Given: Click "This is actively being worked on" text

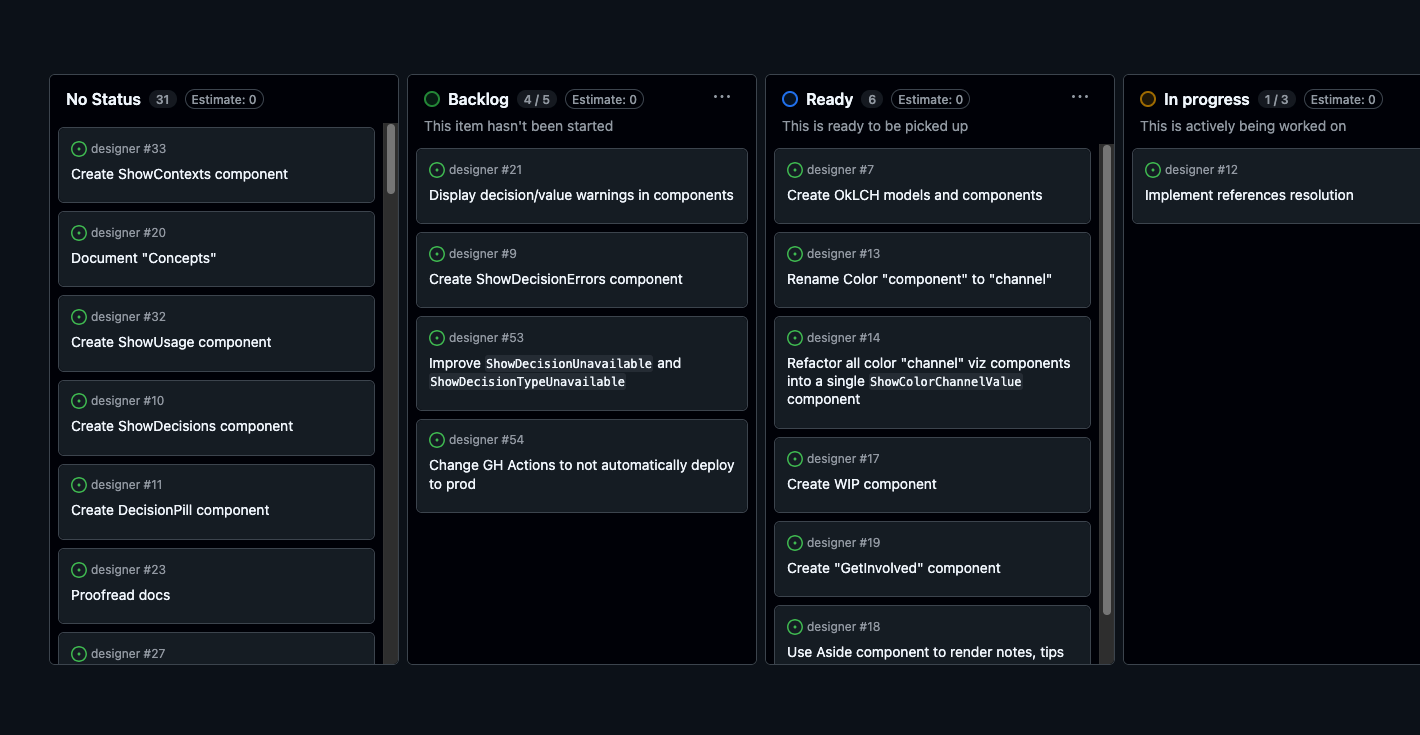Looking at the screenshot, I should [1243, 126].
